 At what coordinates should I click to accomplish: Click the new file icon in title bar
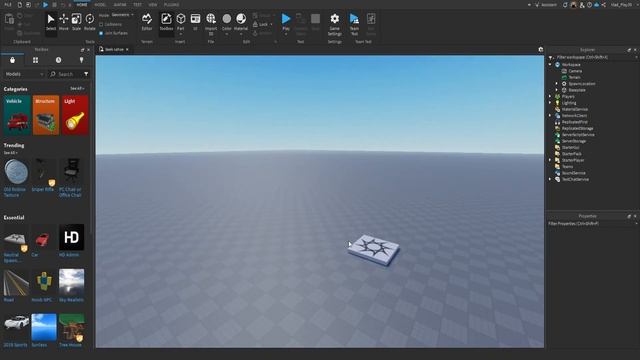click(19, 4)
